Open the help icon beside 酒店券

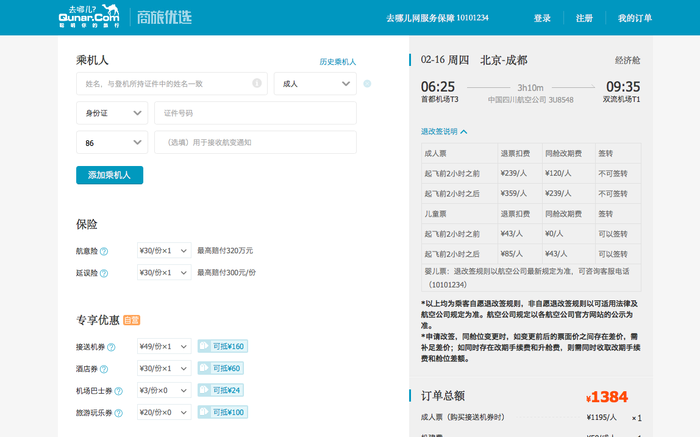tap(104, 369)
